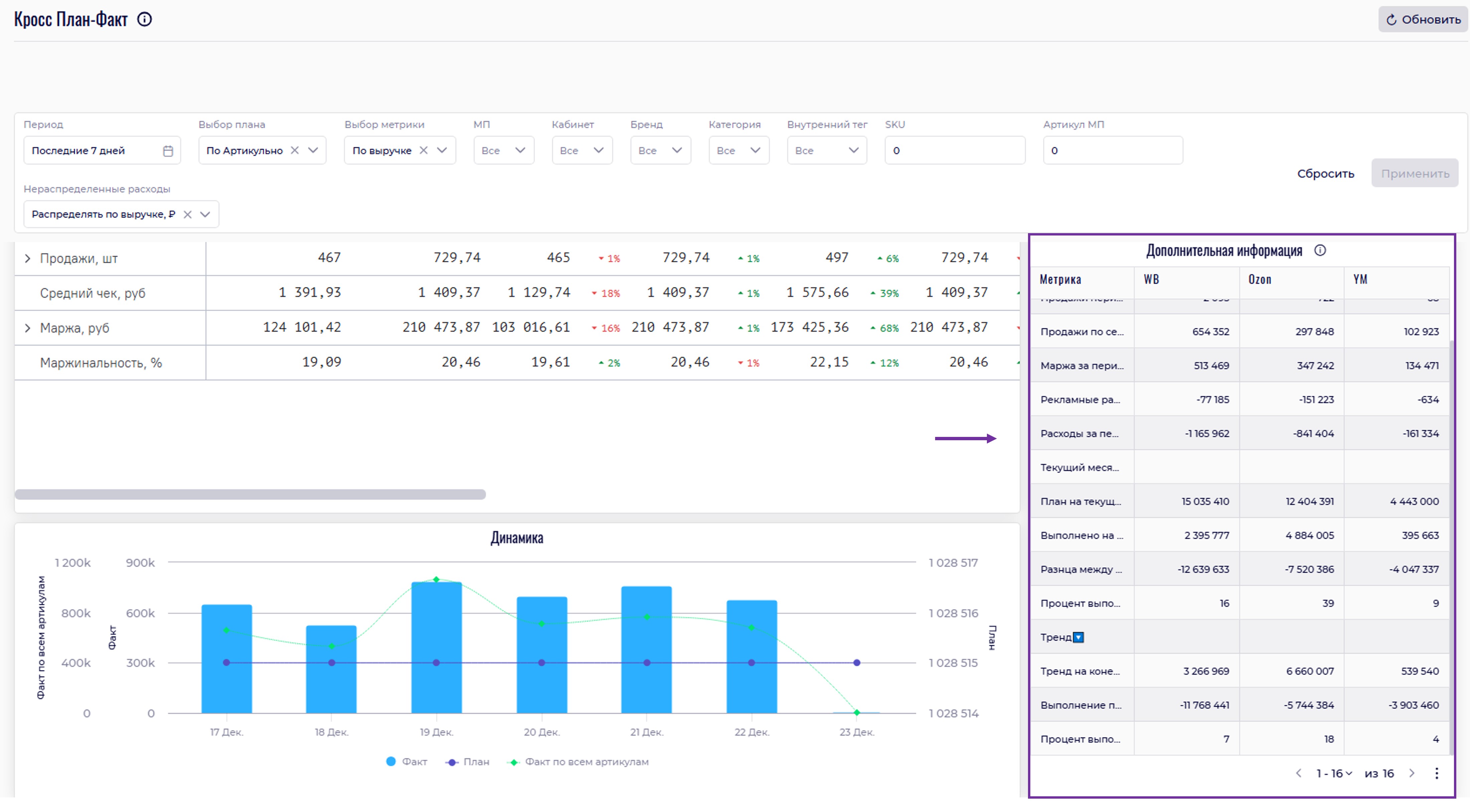Clear the По выручке metric selection
Screen dimensions: 1470x812
tap(423, 151)
